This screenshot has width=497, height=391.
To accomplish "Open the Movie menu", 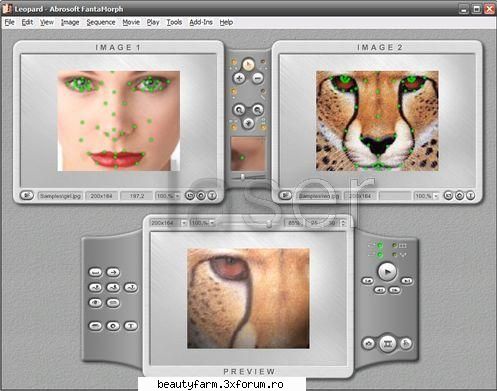I will [131, 22].
